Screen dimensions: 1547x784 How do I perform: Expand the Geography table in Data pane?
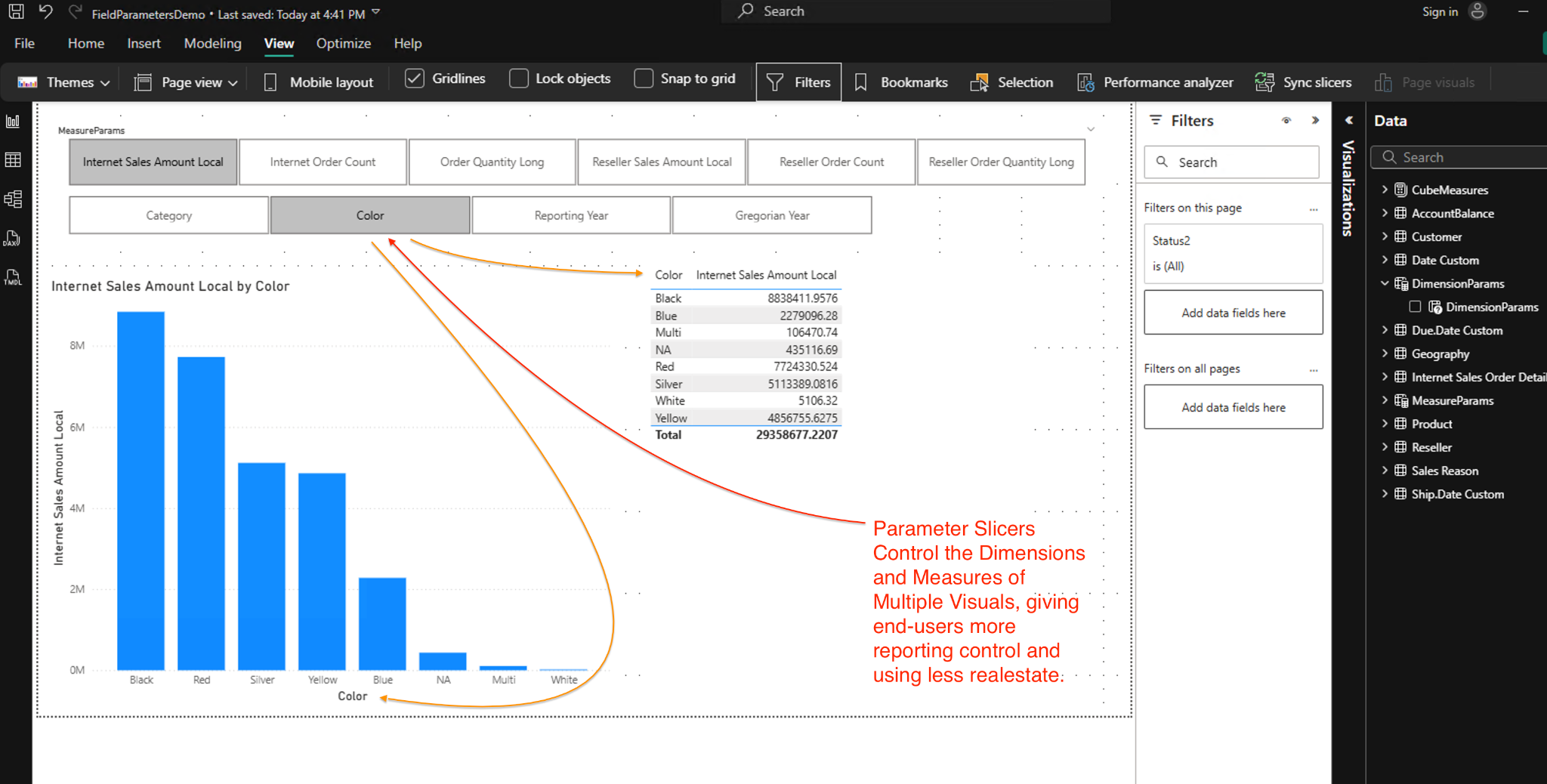pyautogui.click(x=1385, y=353)
